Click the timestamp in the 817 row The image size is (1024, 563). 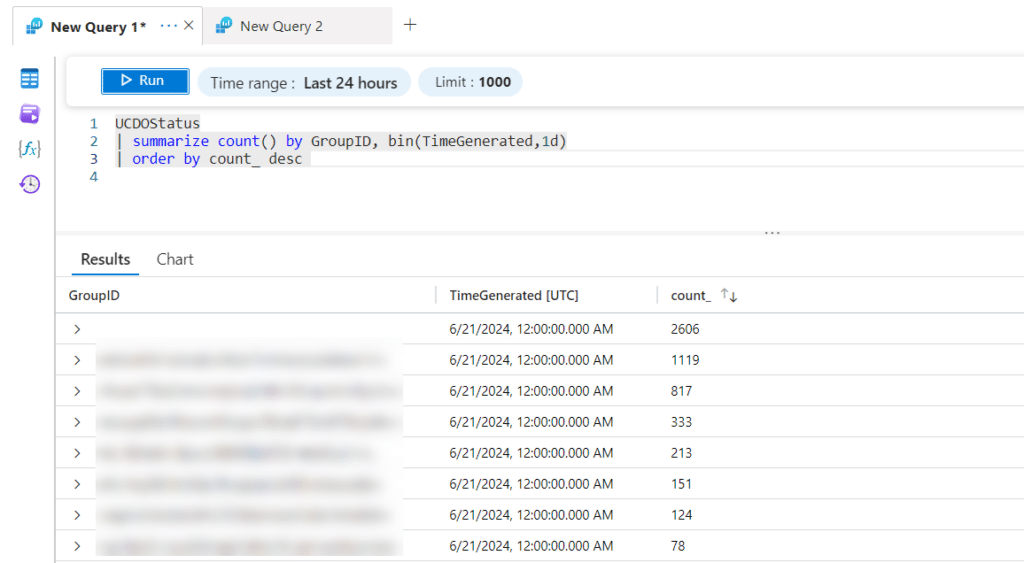point(531,391)
